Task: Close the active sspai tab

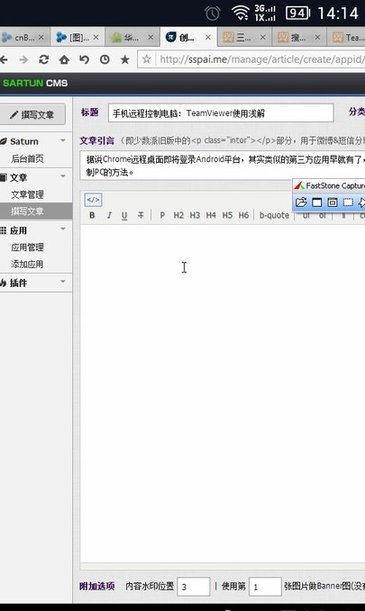Action: click(x=208, y=37)
